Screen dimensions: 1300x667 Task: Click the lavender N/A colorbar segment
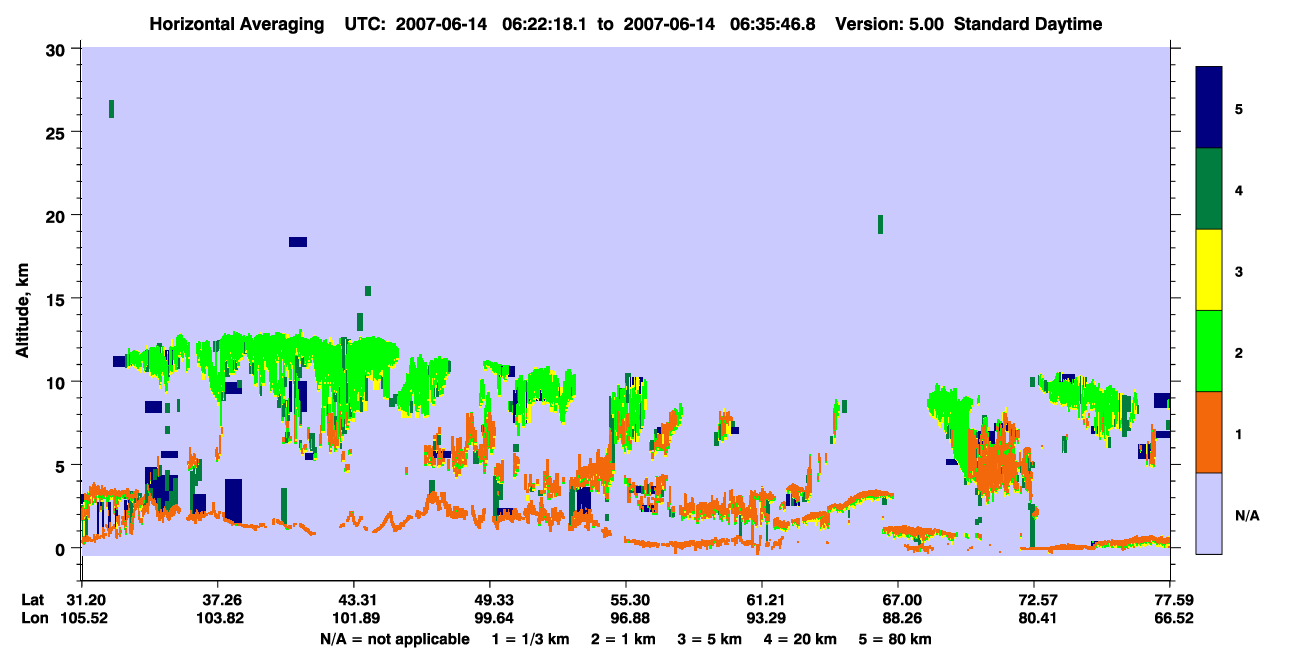[1209, 513]
